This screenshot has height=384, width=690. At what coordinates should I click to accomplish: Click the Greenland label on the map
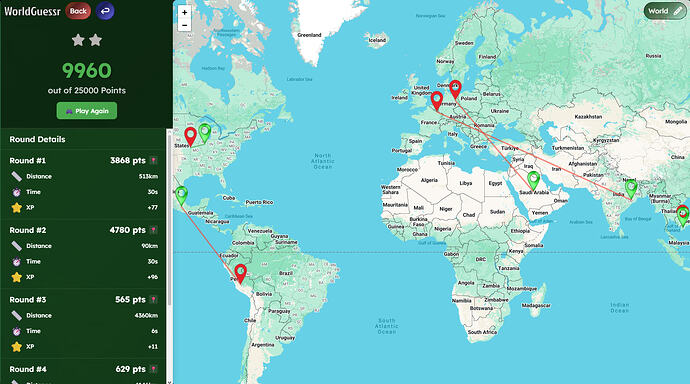[309, 35]
